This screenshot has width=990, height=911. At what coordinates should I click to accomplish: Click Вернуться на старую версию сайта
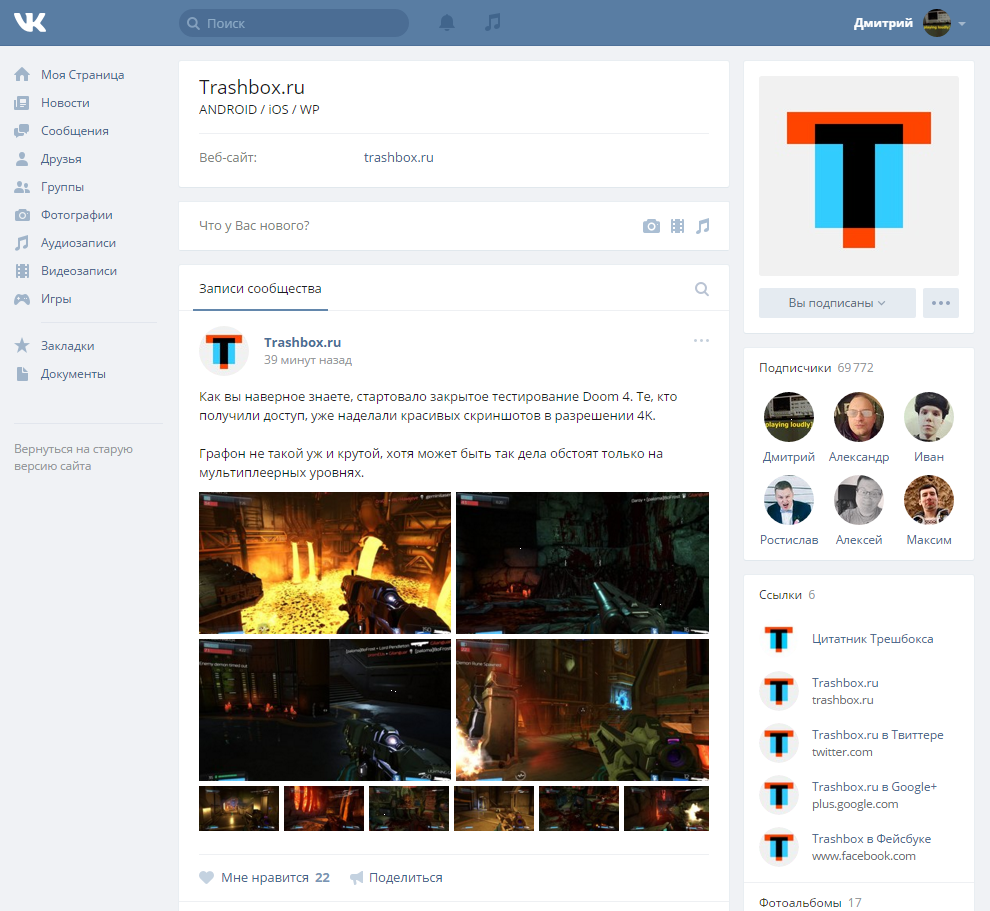[73, 457]
